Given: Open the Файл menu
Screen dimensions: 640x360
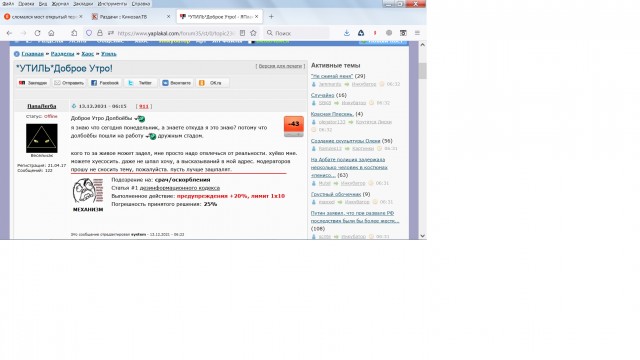Looking at the screenshot, I should coord(8,4).
